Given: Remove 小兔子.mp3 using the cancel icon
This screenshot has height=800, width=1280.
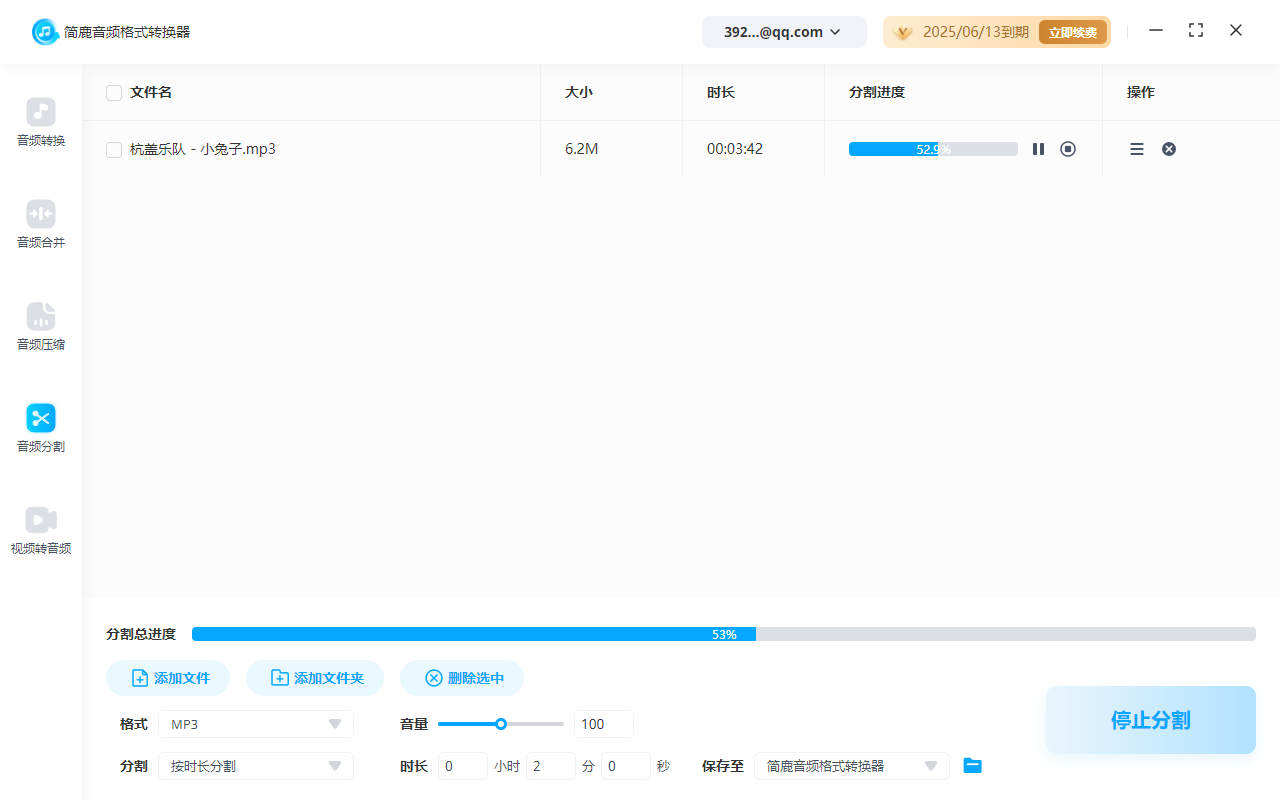Looking at the screenshot, I should click(x=1168, y=148).
